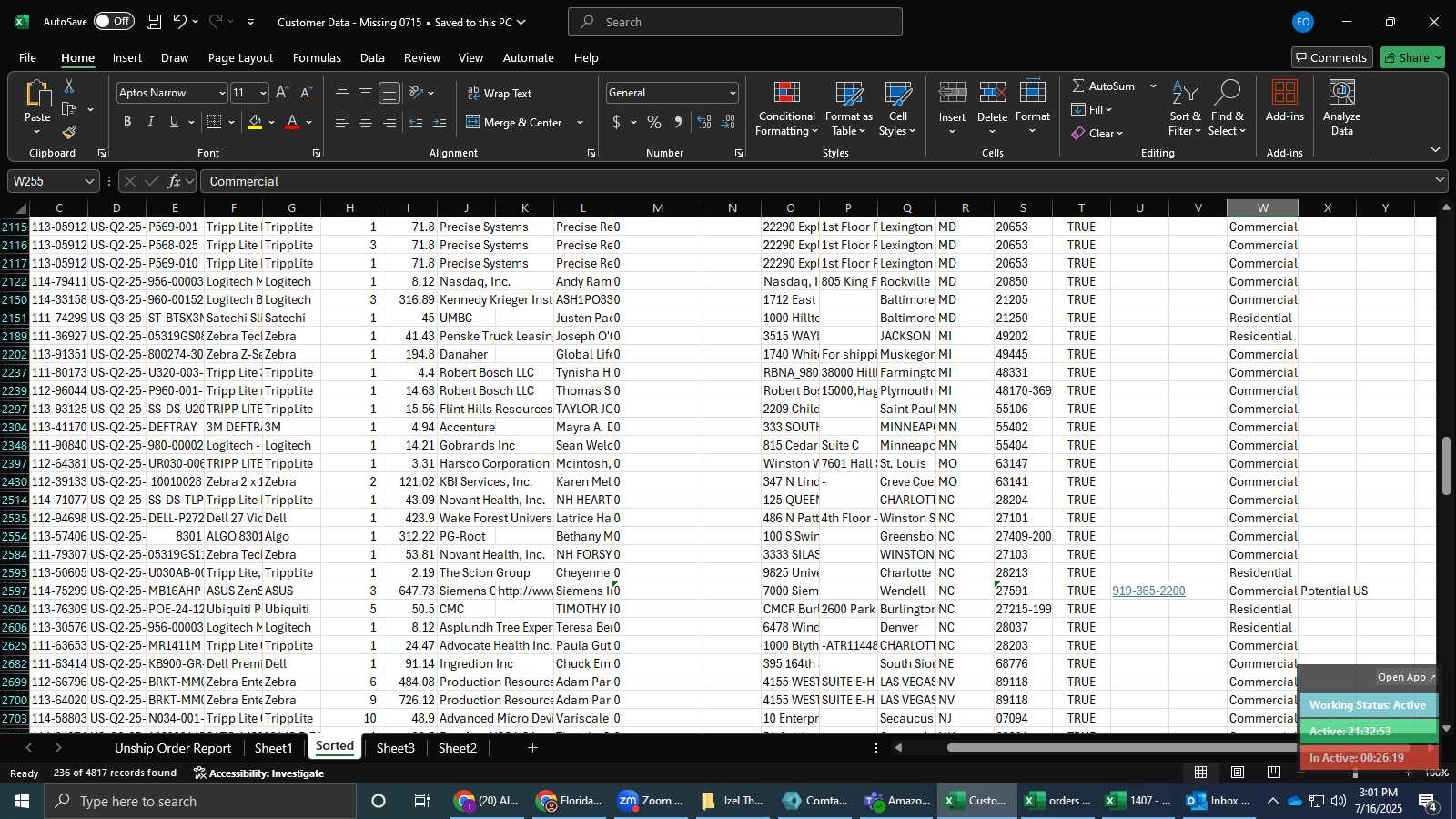Open Format as Table gallery
This screenshot has height=819, width=1456.
[x=848, y=109]
